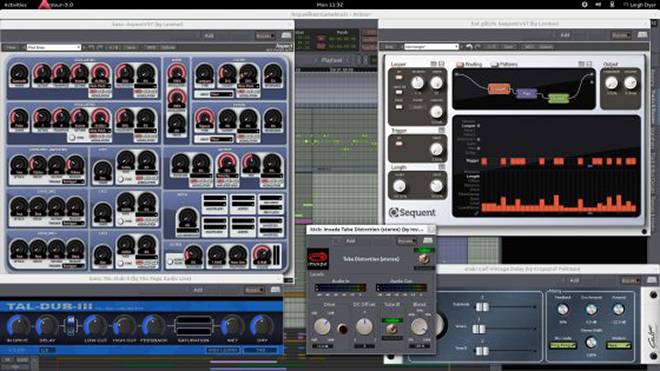Open the Activities overview in the top bar

click(15, 5)
